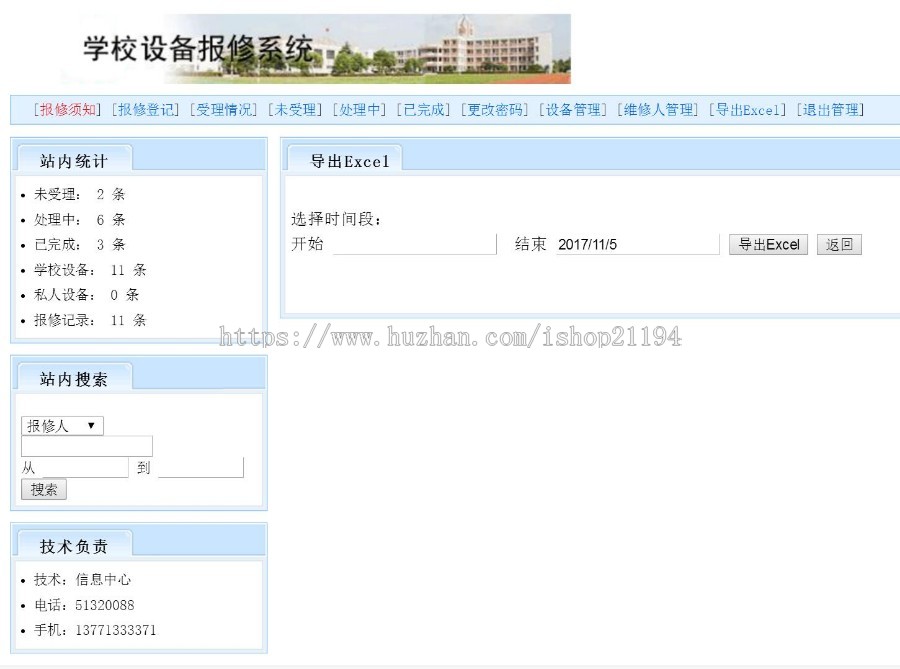
Task: Click the 返回 return button
Action: click(x=839, y=243)
